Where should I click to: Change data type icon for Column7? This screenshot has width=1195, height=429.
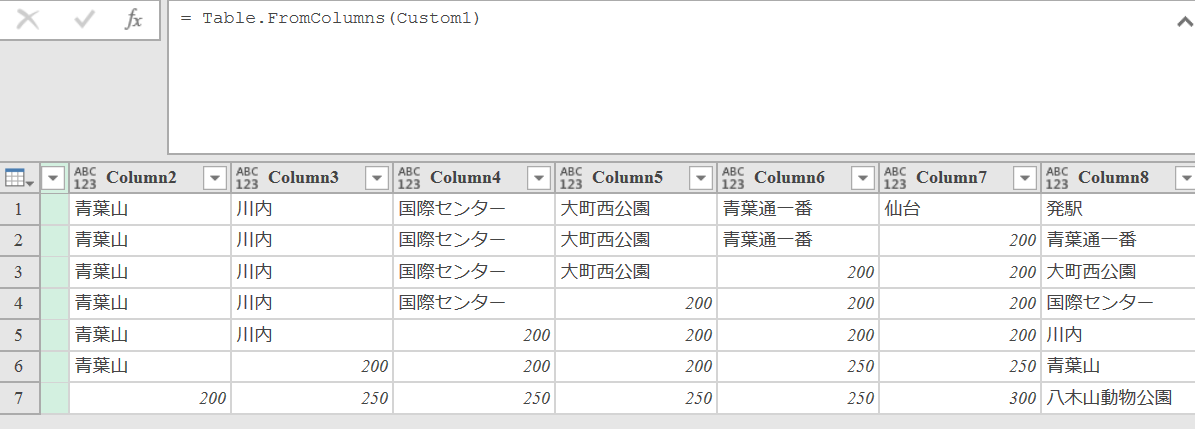tap(895, 178)
